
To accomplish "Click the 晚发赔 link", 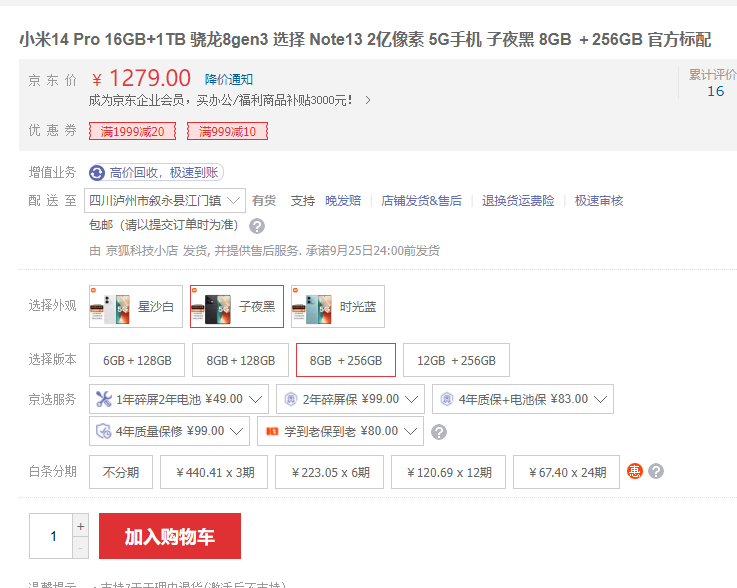I will [x=343, y=201].
